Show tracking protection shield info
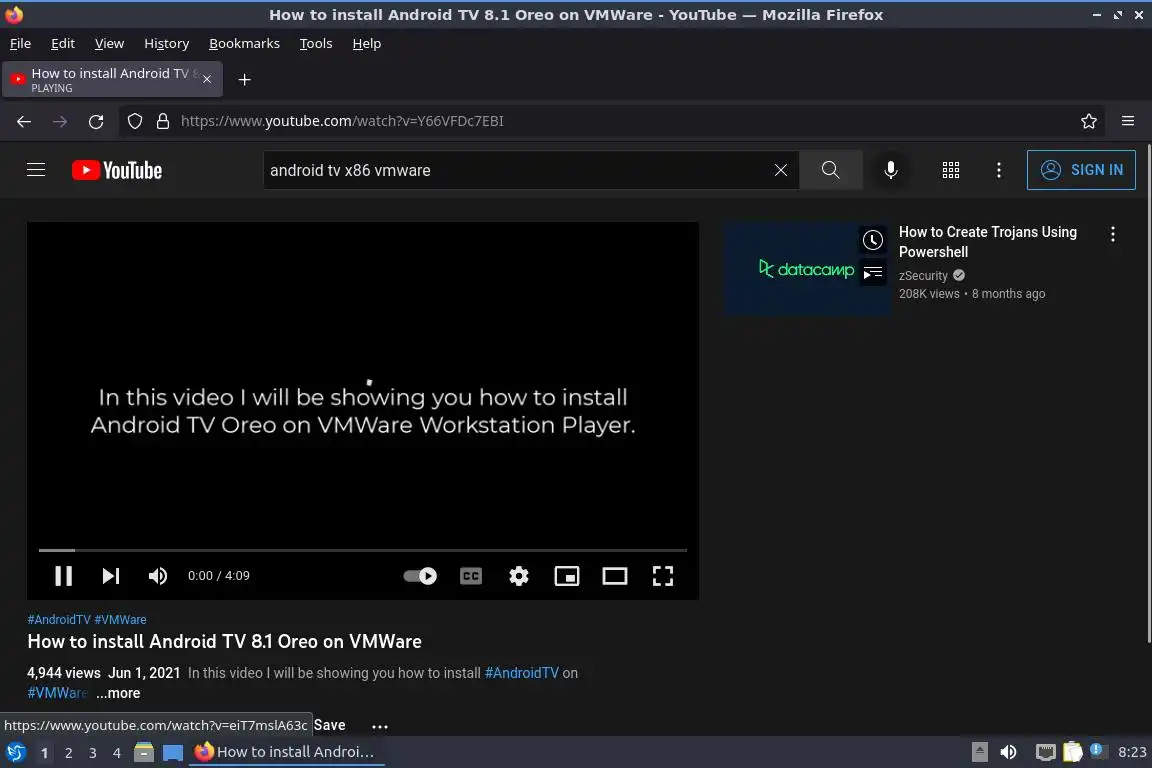This screenshot has width=1152, height=768. (134, 121)
